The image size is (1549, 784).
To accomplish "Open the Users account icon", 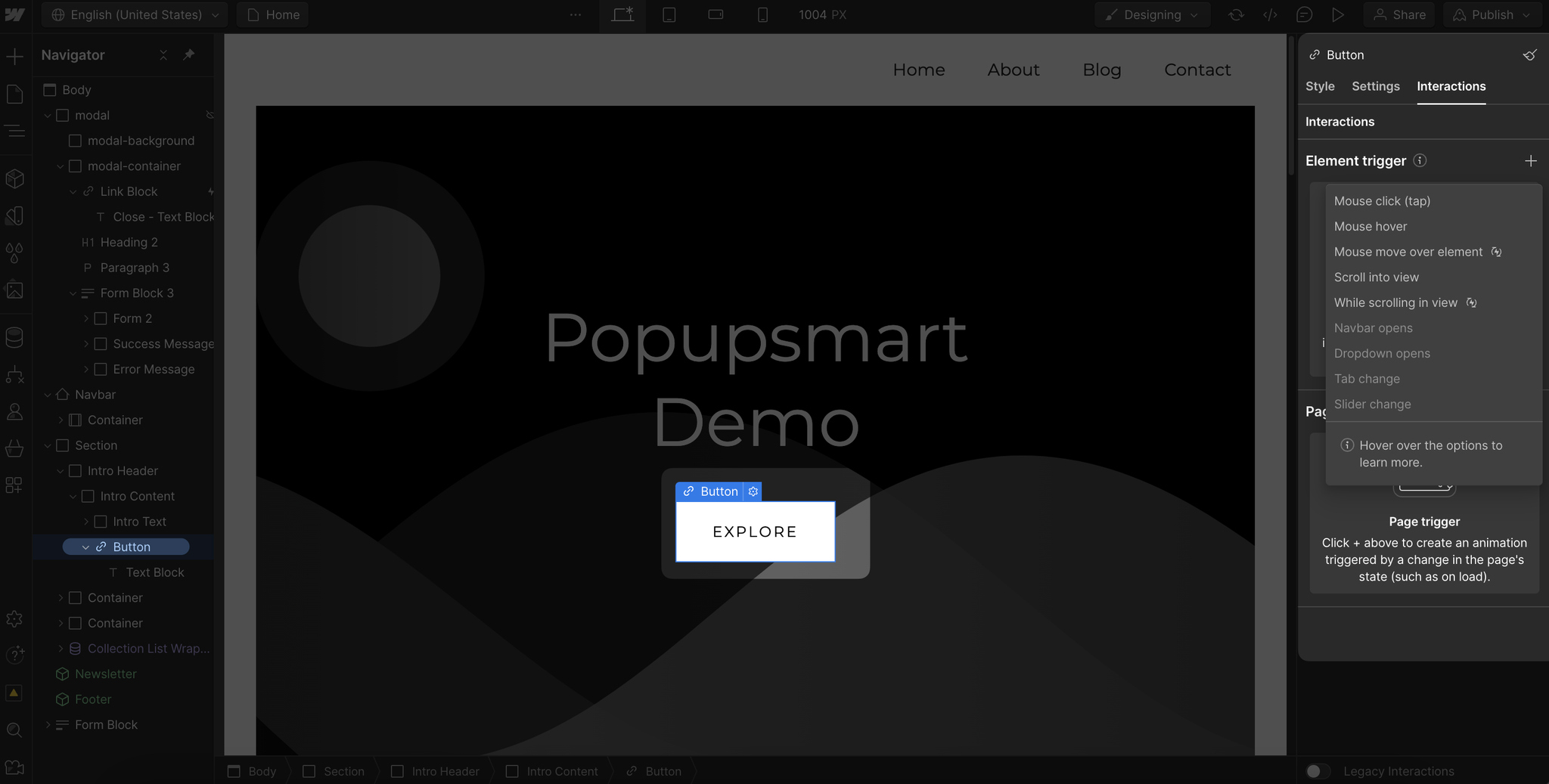I will point(14,412).
